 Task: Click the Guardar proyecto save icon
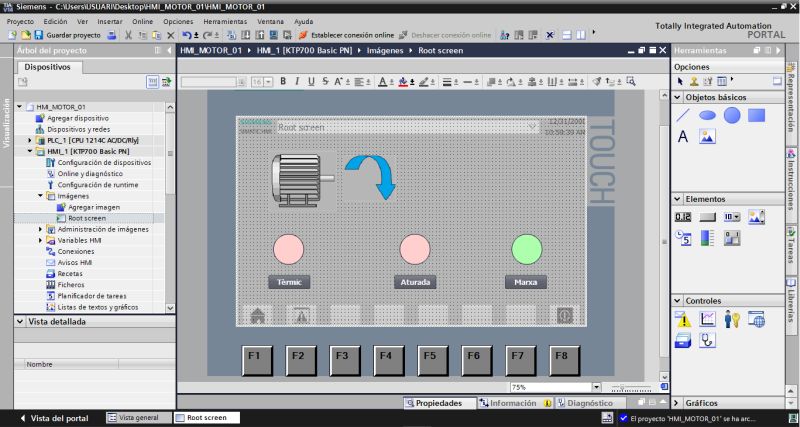pyautogui.click(x=39, y=34)
